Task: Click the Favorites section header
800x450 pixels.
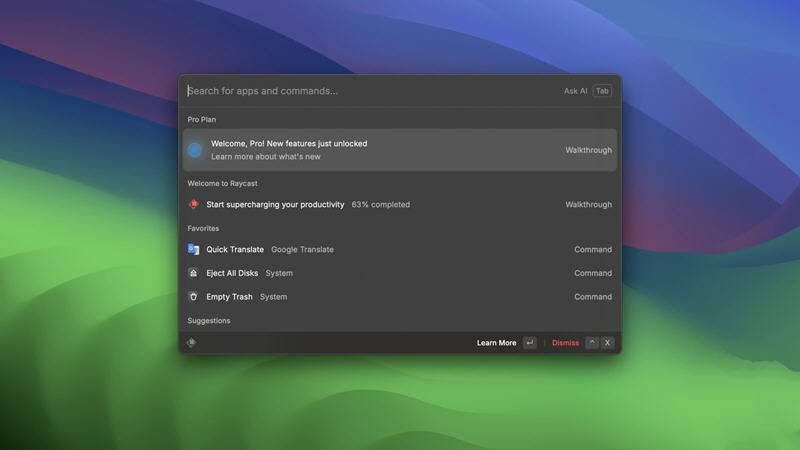Action: pos(203,229)
